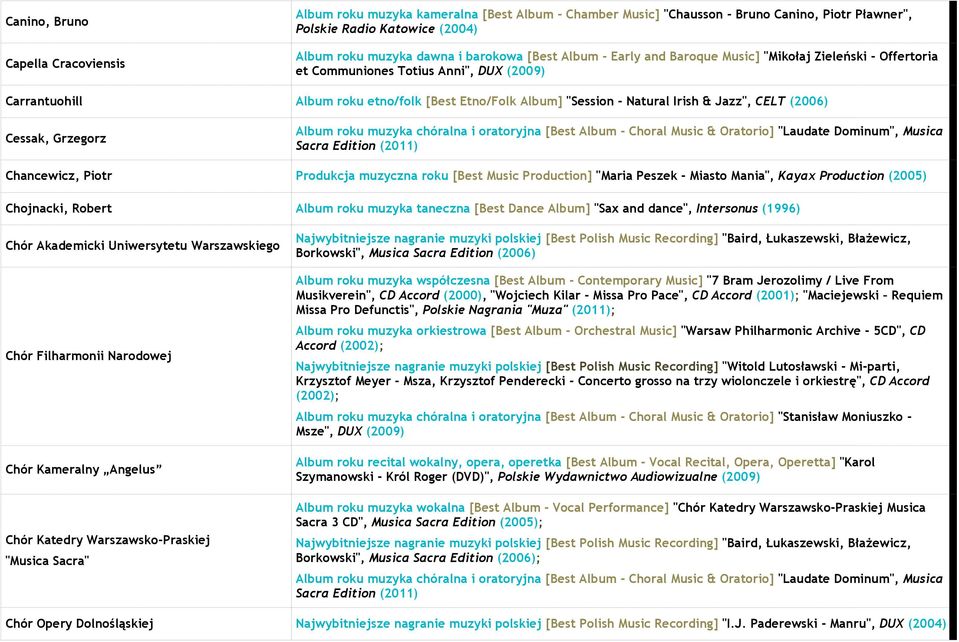Click title "Maria Peszek - Miasto Mania"

[x=682, y=176]
